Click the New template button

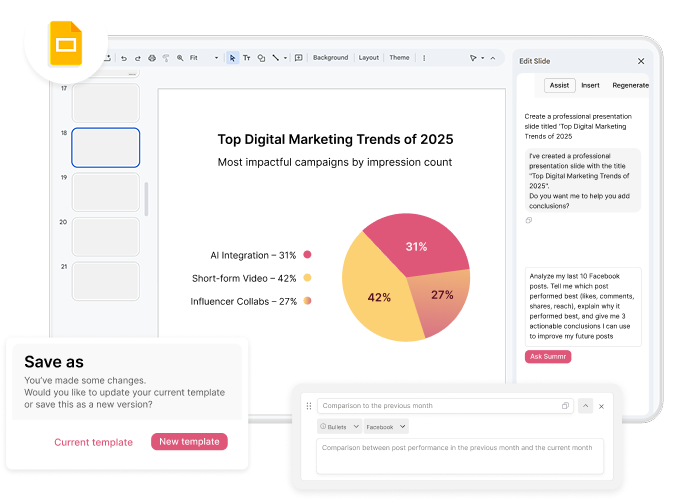[189, 442]
